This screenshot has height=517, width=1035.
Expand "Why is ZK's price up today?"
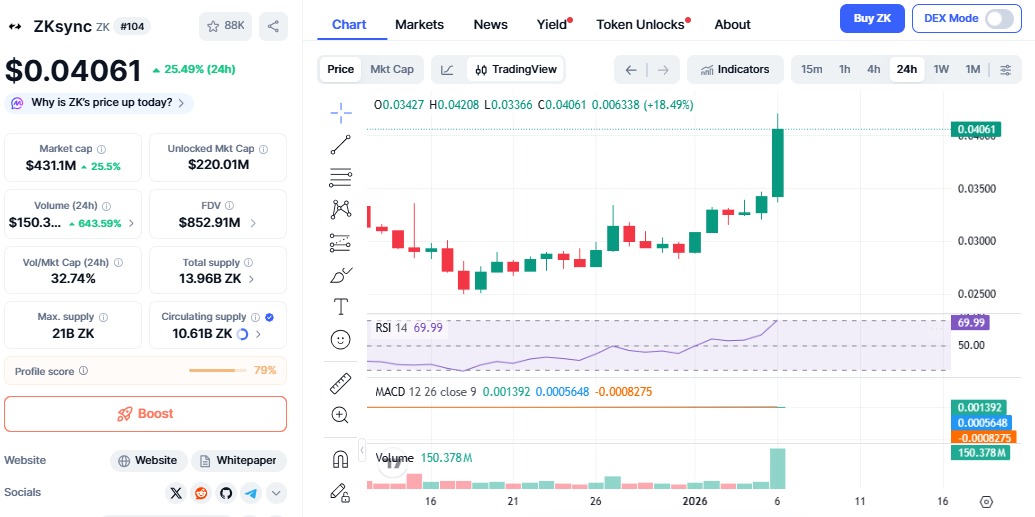(99, 102)
